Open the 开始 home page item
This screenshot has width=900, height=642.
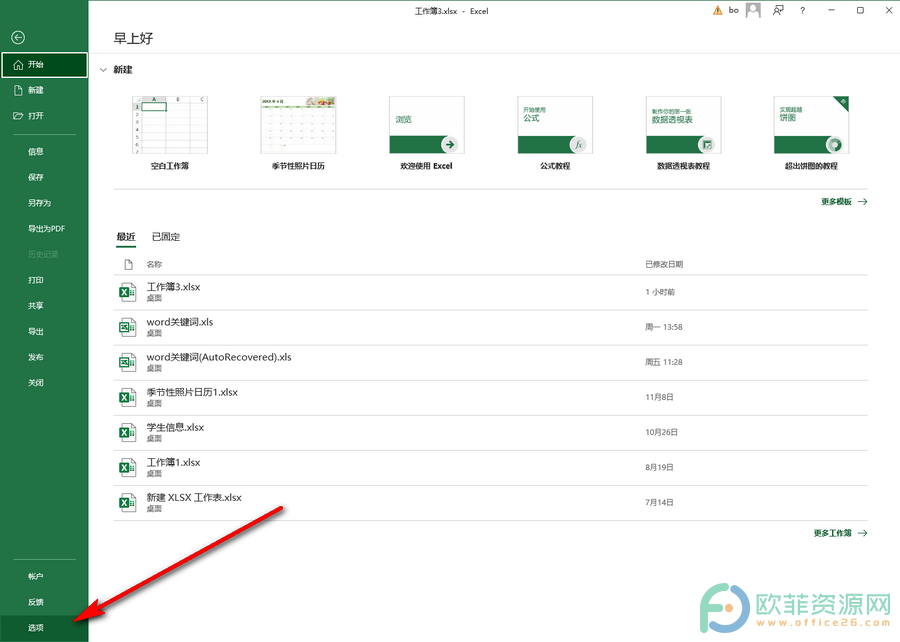[44, 65]
